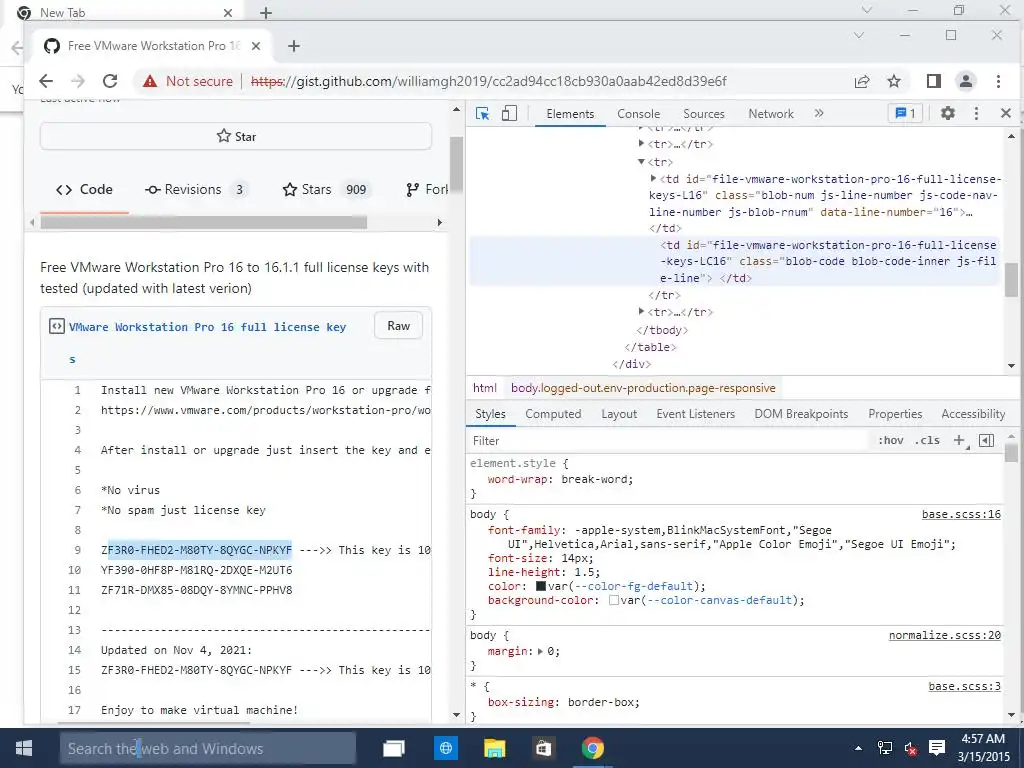Image resolution: width=1024 pixels, height=768 pixels.
Task: Open VMware Workstation Pro 16 file link
Action: (208, 327)
